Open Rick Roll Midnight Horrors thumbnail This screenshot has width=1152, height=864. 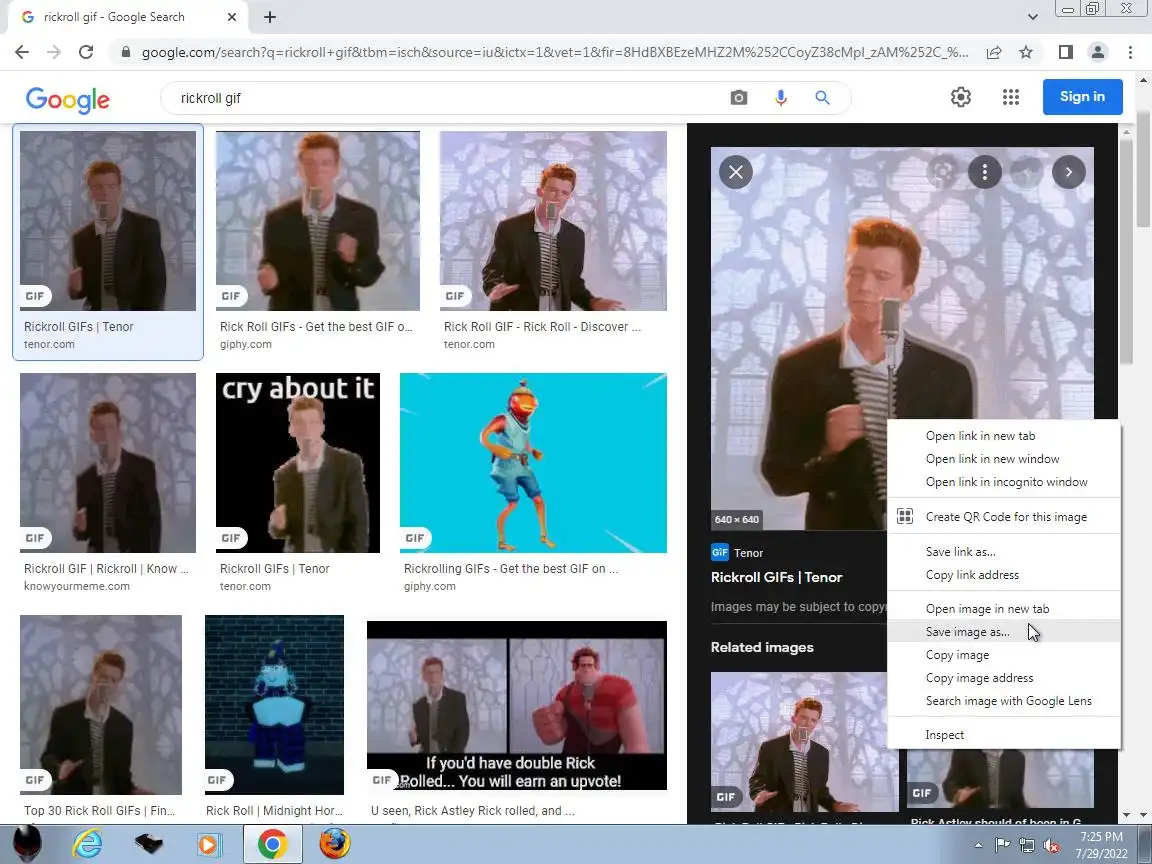[x=274, y=705]
